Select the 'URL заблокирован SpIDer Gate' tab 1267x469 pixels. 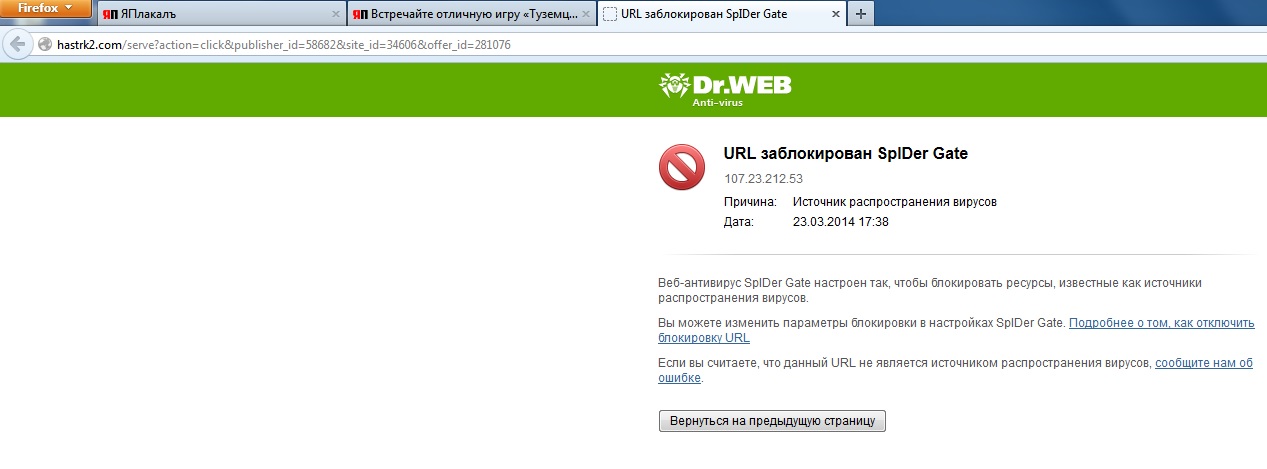click(x=722, y=14)
